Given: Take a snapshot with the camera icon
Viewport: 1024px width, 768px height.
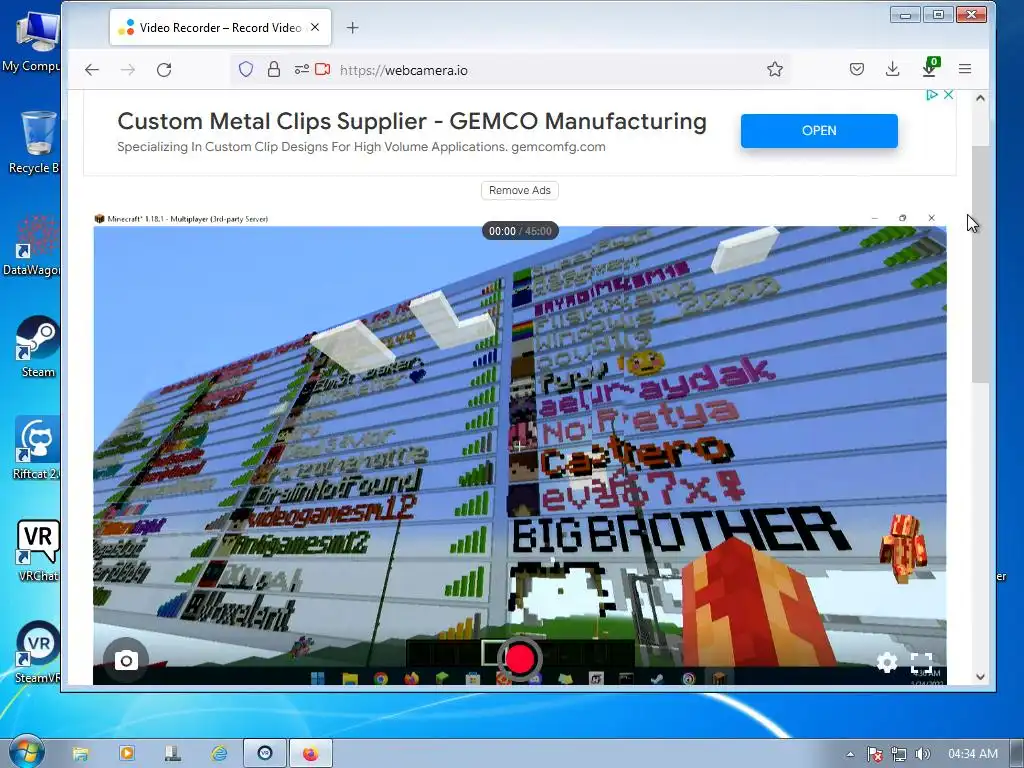Looking at the screenshot, I should coord(126,660).
